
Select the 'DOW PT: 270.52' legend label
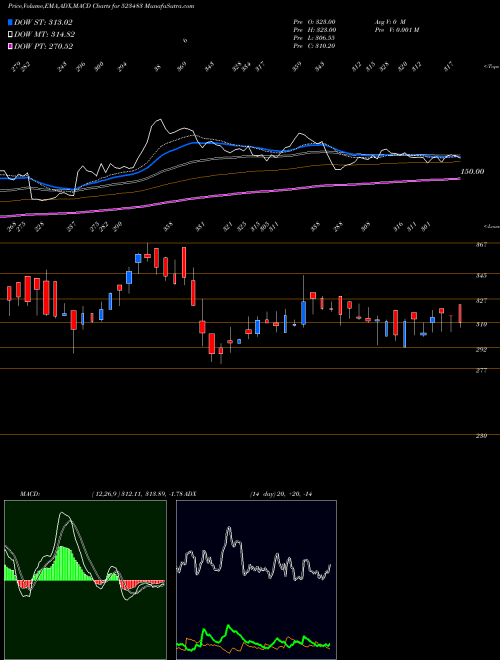pyautogui.click(x=43, y=46)
